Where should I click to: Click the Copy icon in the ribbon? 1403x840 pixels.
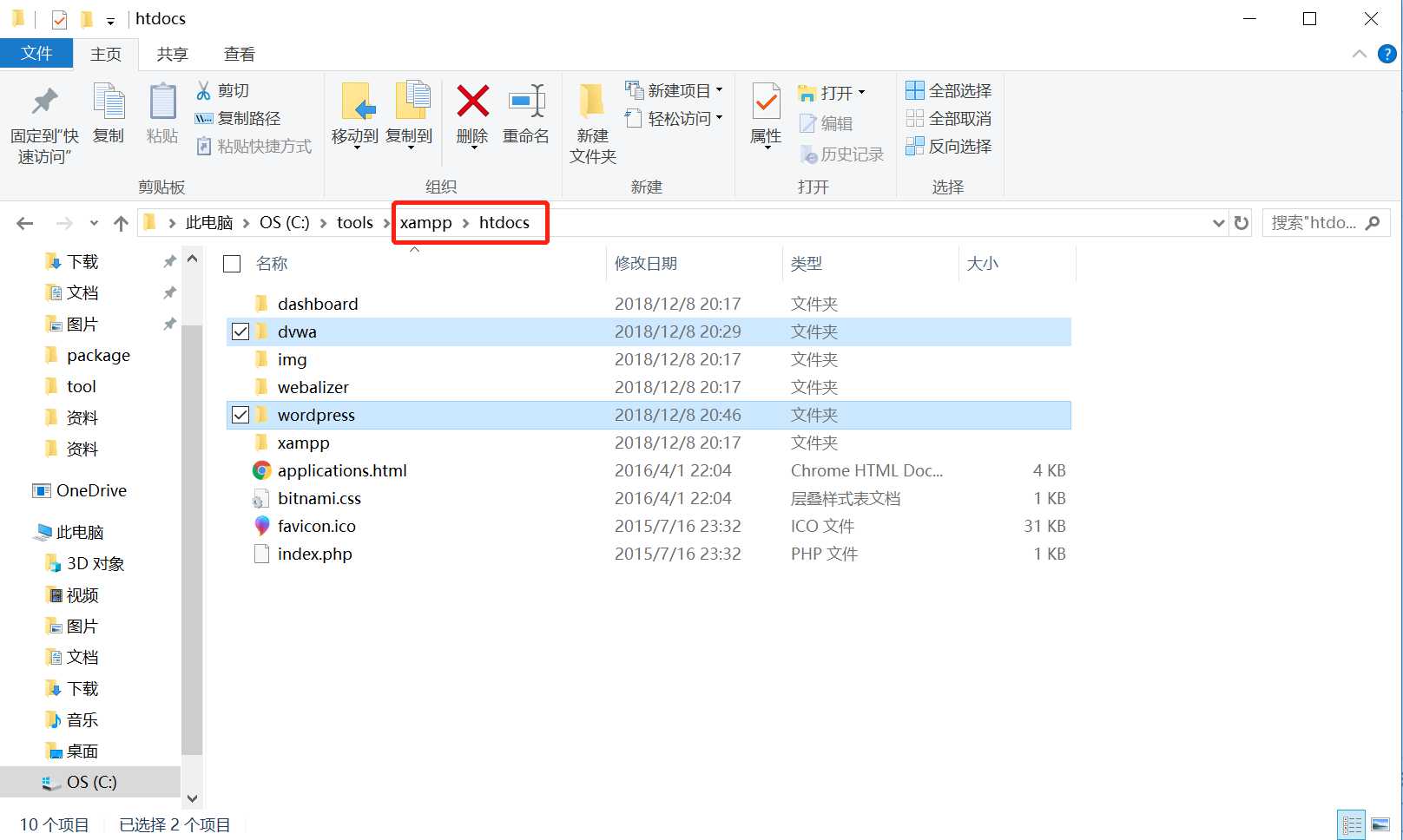[109, 101]
